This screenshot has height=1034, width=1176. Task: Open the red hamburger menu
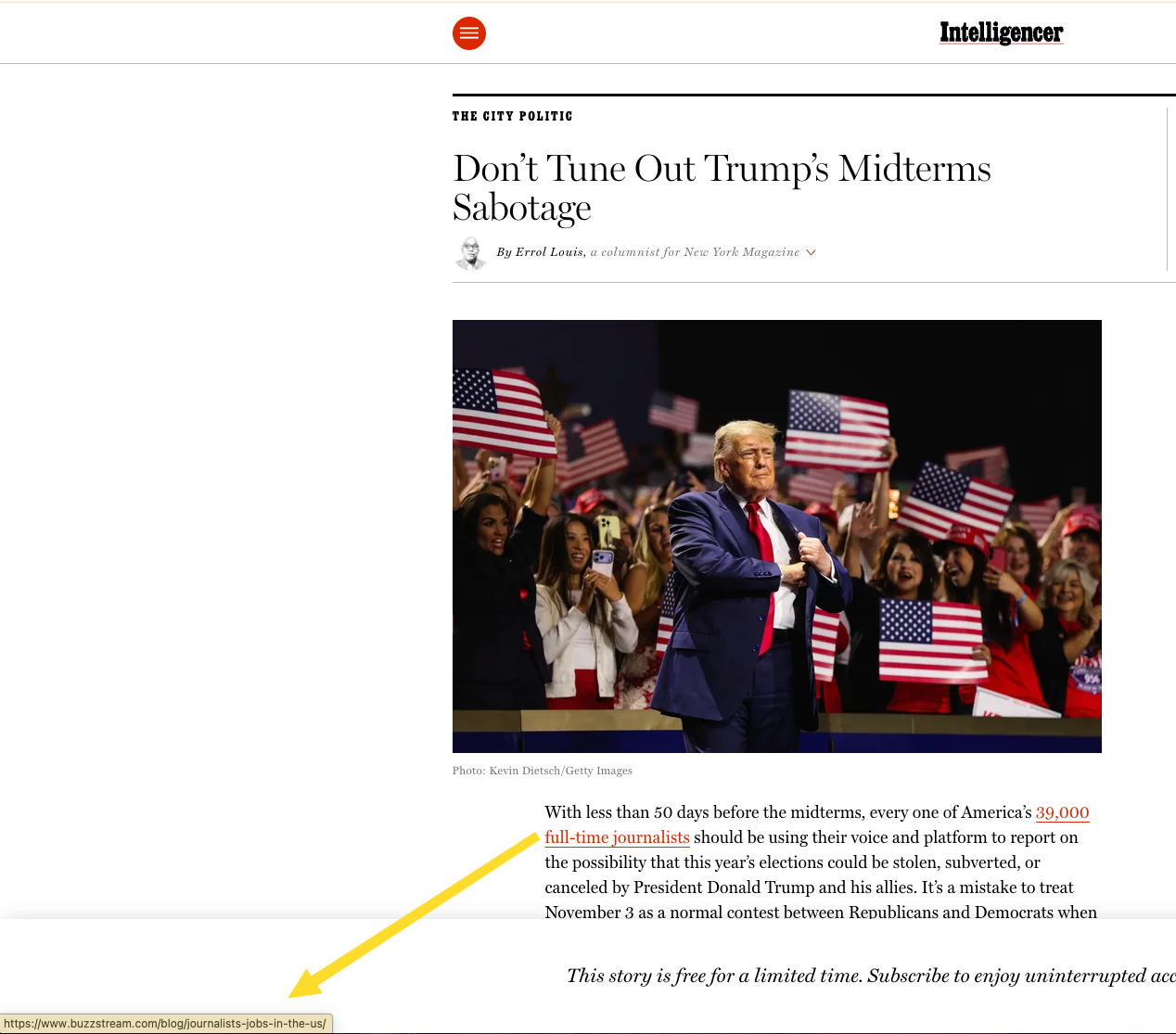[469, 33]
